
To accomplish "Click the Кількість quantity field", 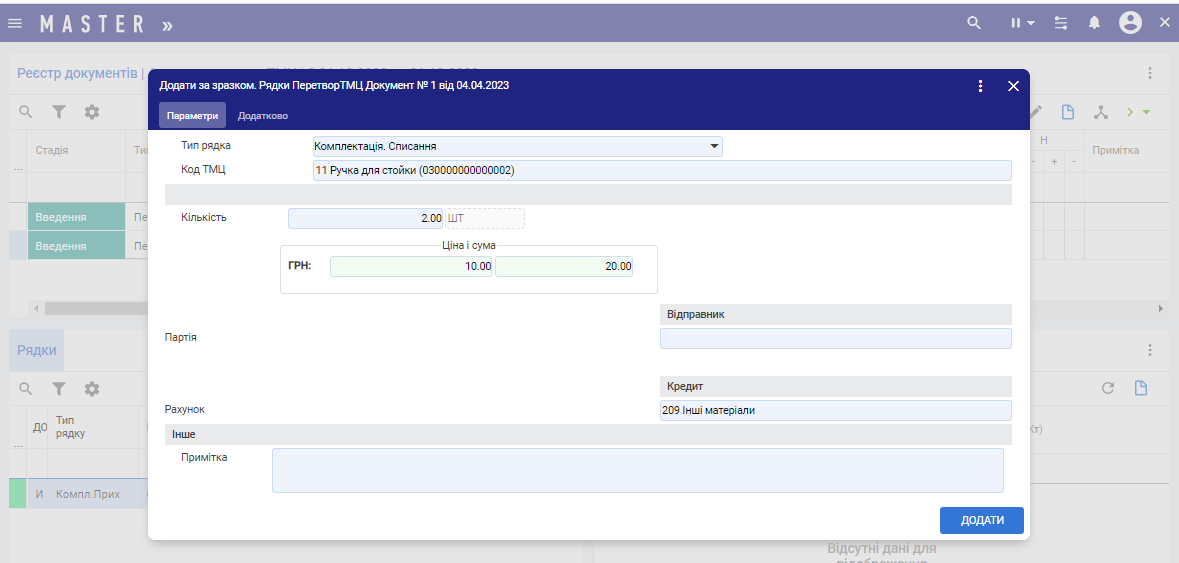I will tap(365, 218).
